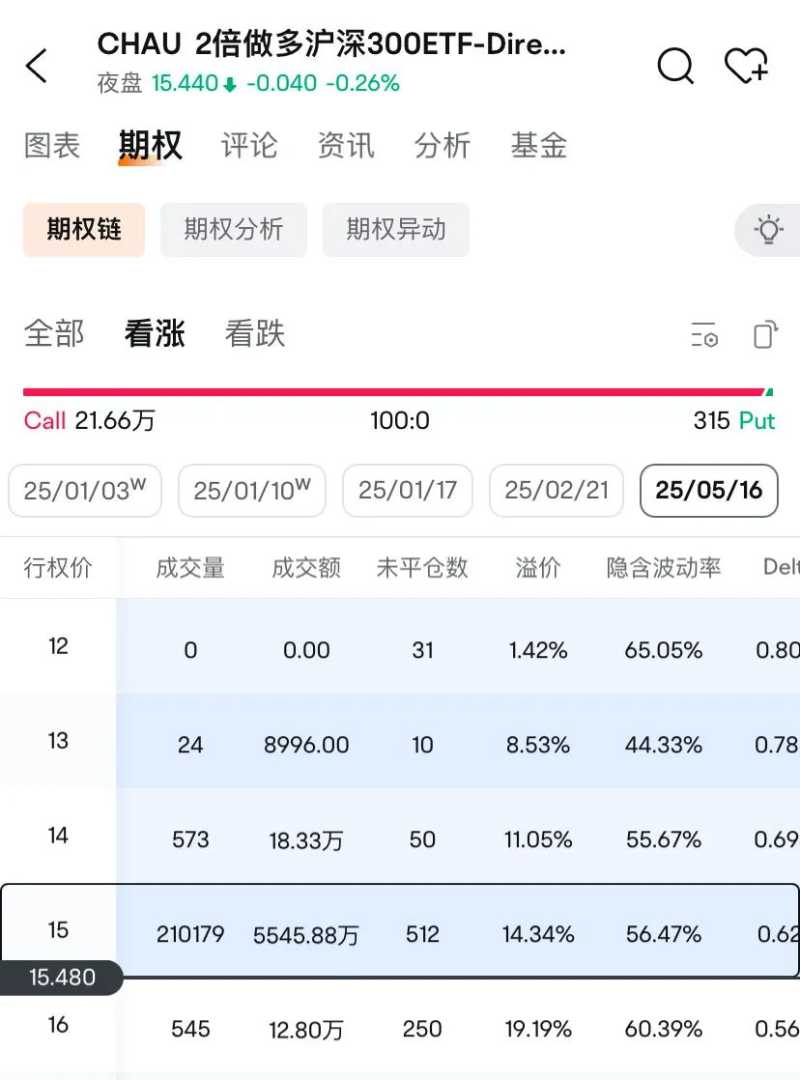This screenshot has width=800, height=1080.
Task: Pick the 25/02/21 expiration date
Action: [556, 491]
